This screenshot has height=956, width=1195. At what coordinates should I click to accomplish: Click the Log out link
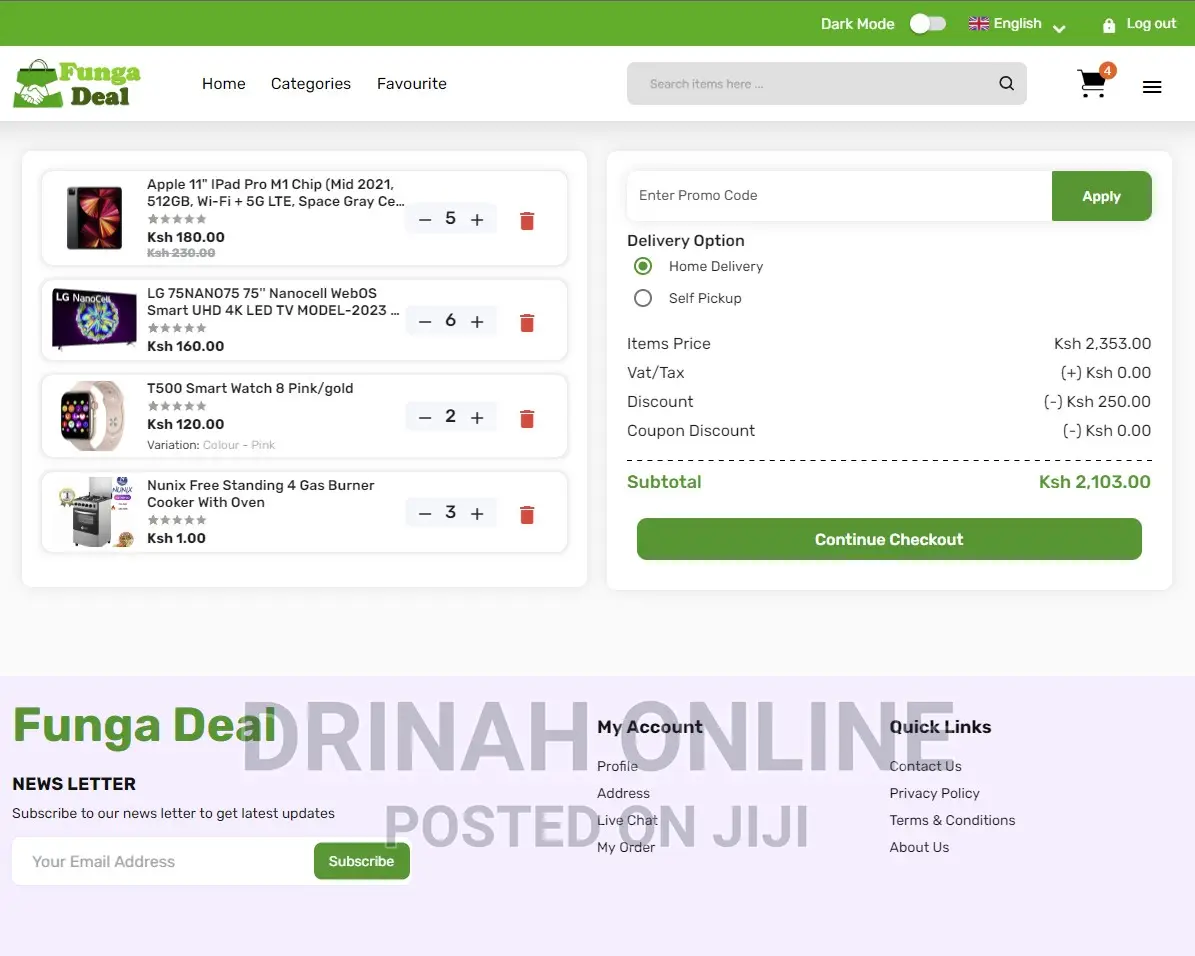click(1151, 24)
